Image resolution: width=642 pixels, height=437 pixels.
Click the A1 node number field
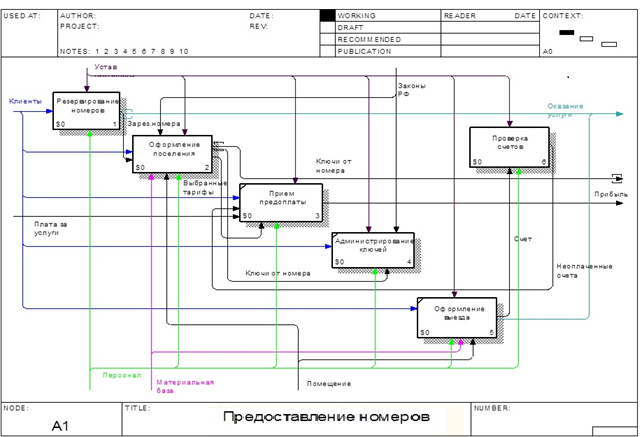(x=60, y=426)
